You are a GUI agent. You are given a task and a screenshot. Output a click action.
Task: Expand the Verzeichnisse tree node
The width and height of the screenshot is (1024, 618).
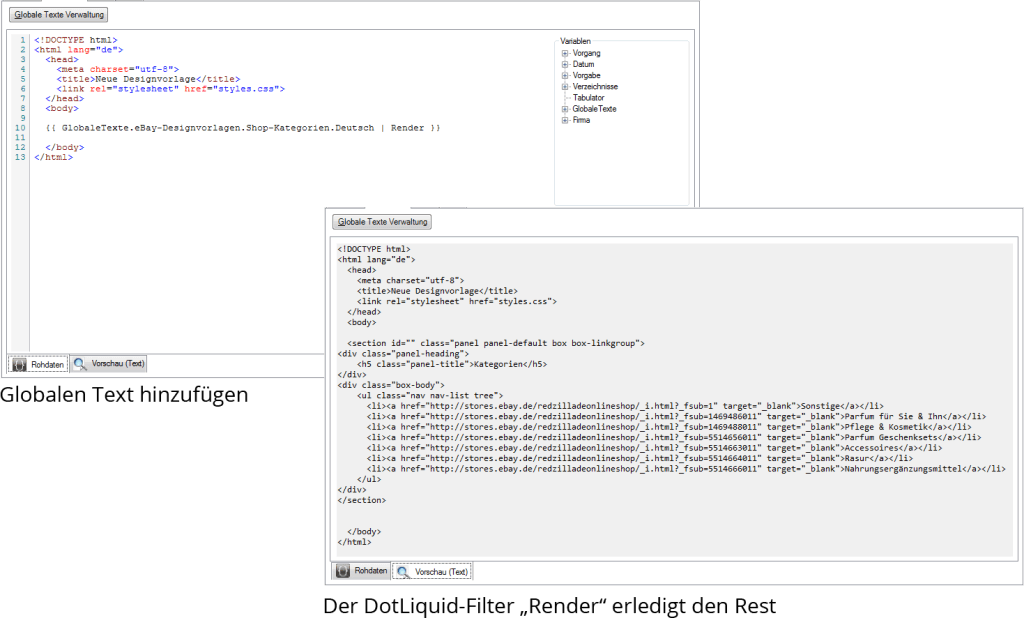[565, 87]
